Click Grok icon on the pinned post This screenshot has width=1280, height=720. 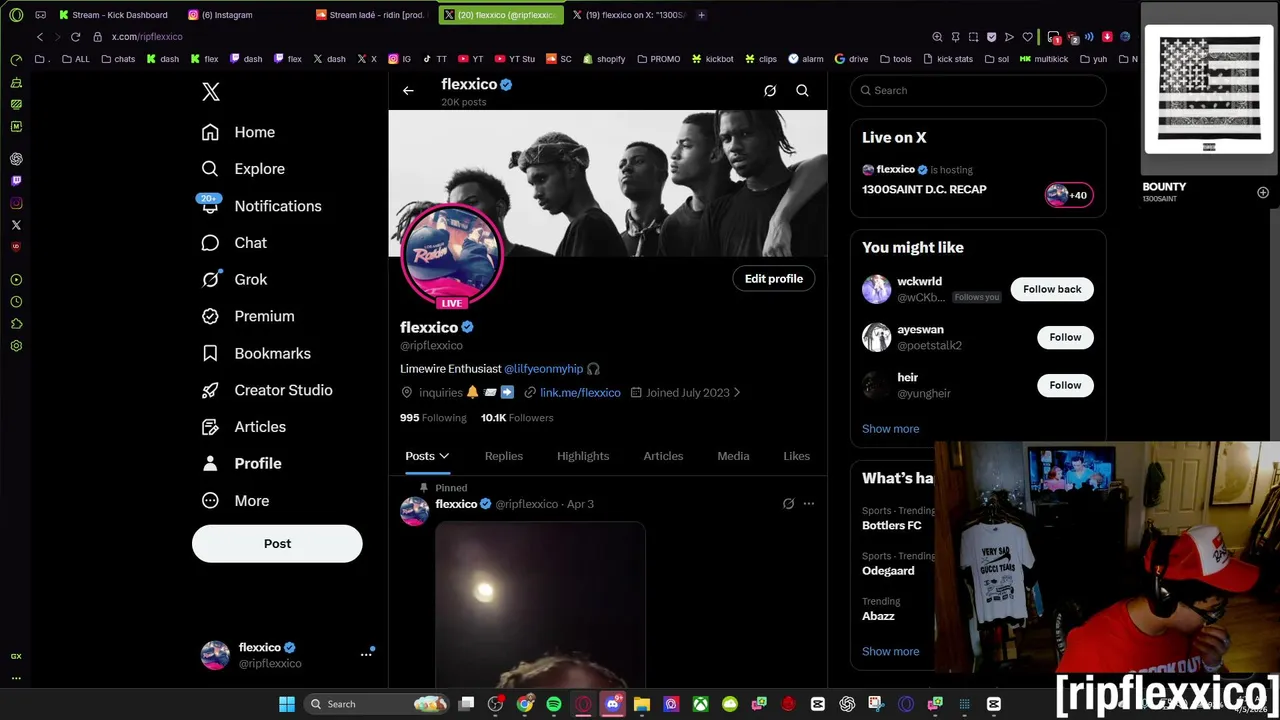tap(788, 504)
